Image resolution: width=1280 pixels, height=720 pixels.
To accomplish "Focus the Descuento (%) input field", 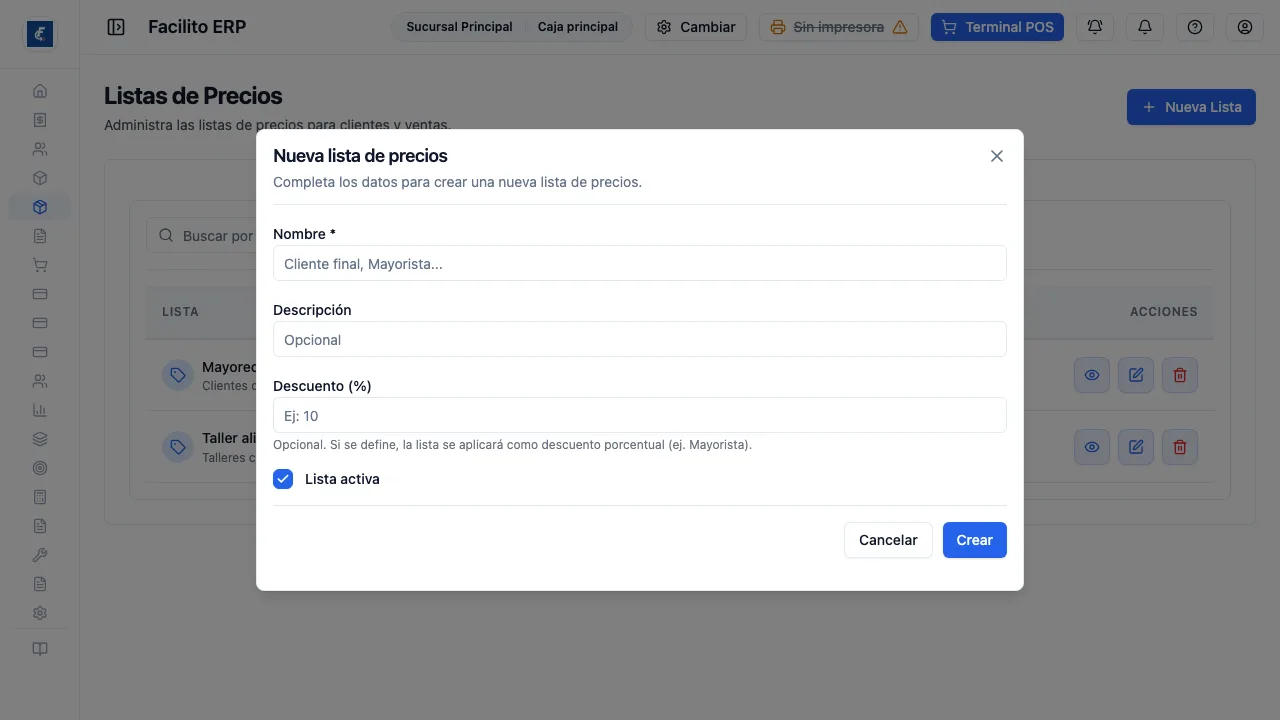I will click(x=640, y=415).
